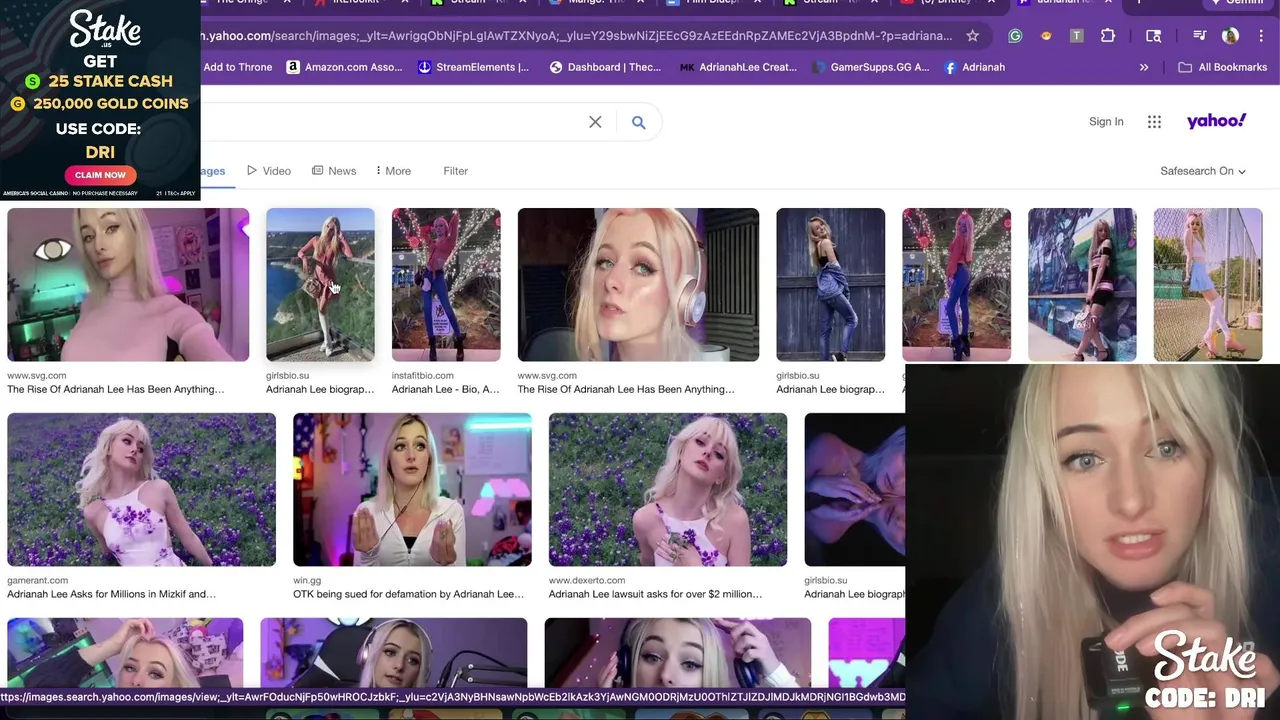Open the Filter options
This screenshot has height=720, width=1280.
[455, 171]
